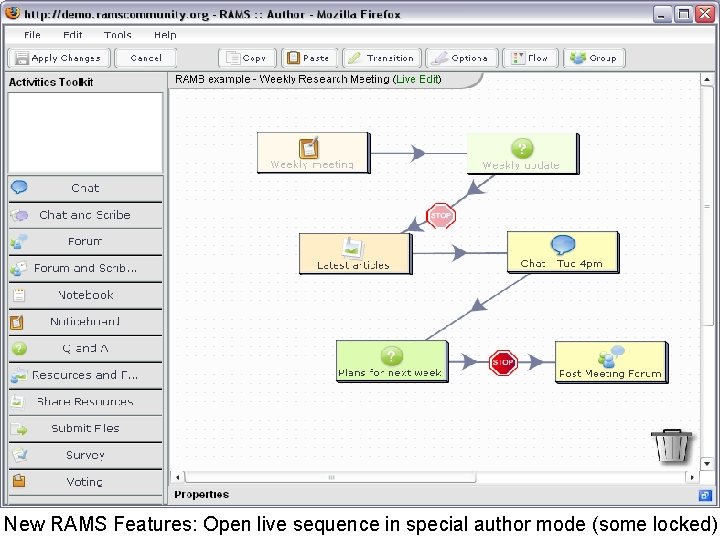
Task: Expand the Properties panel with corner icon
Action: pos(704,495)
